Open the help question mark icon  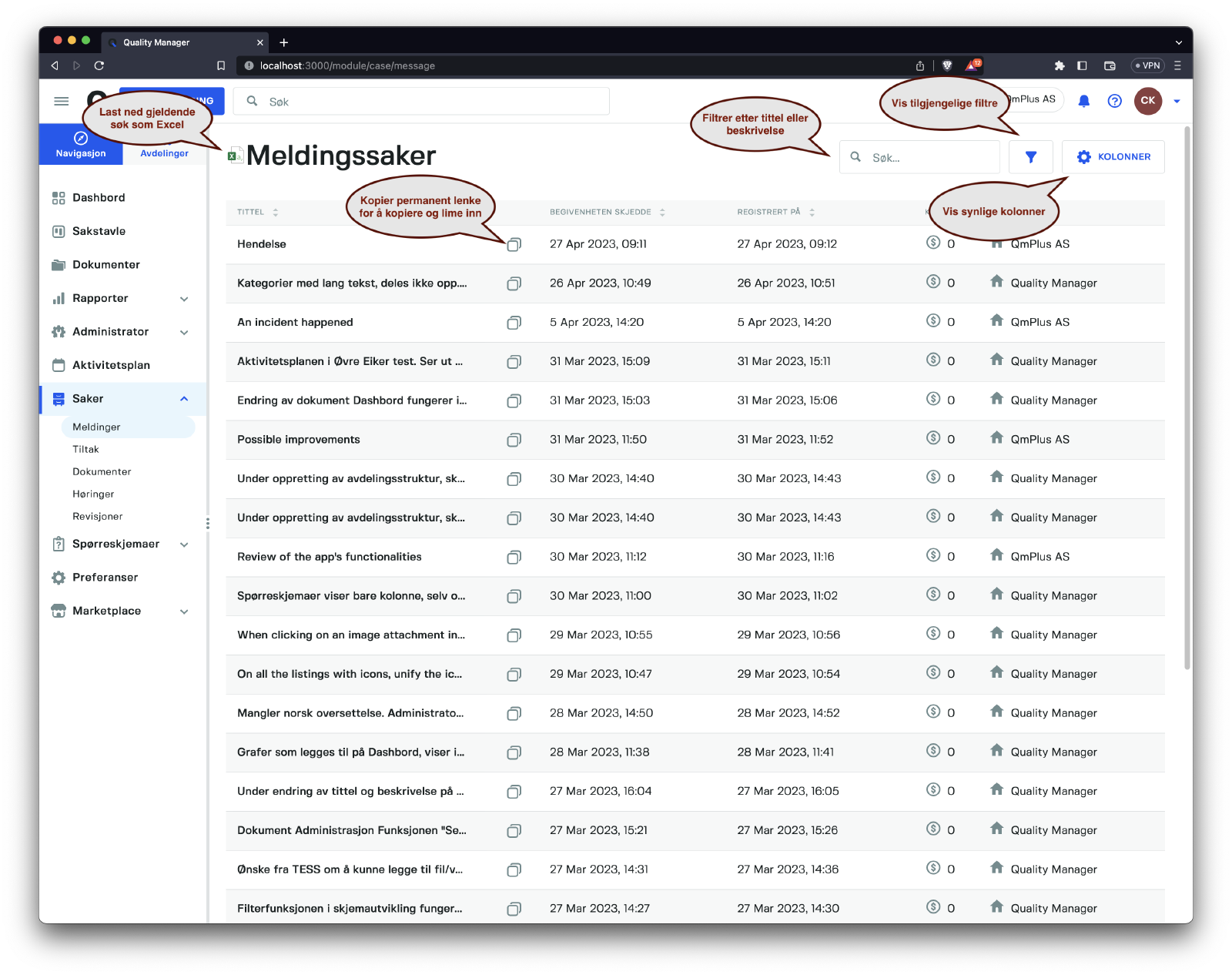point(1114,102)
